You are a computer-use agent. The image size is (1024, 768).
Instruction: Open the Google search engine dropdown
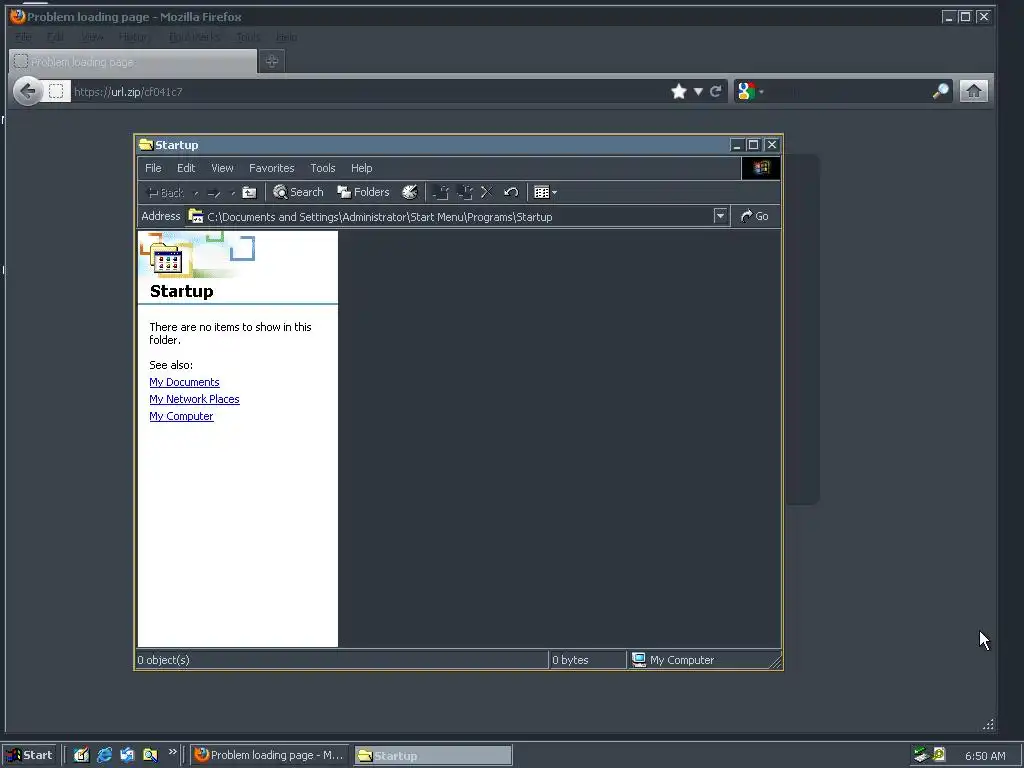coord(750,91)
